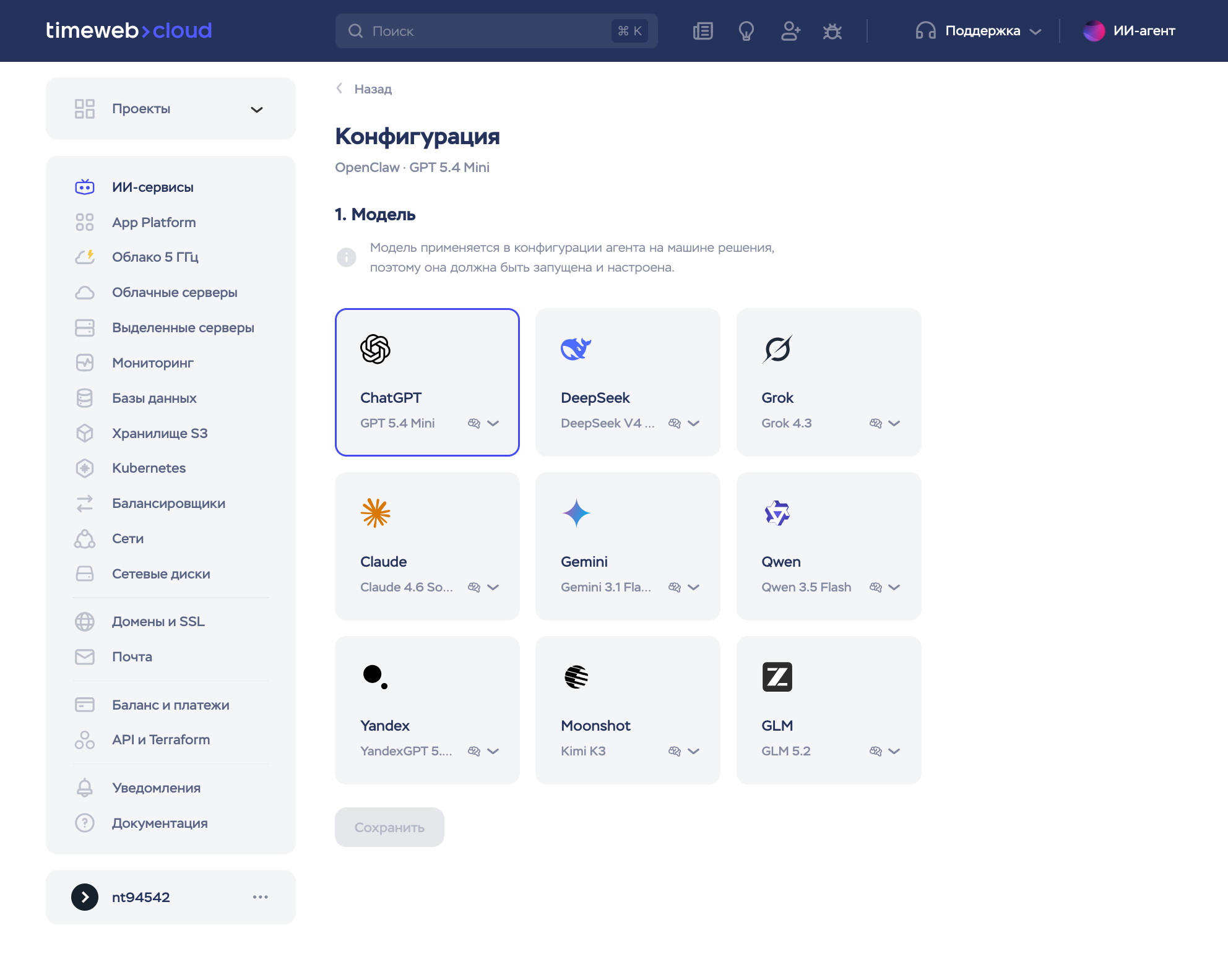
Task: Expand Grok model version chevron
Action: click(894, 423)
